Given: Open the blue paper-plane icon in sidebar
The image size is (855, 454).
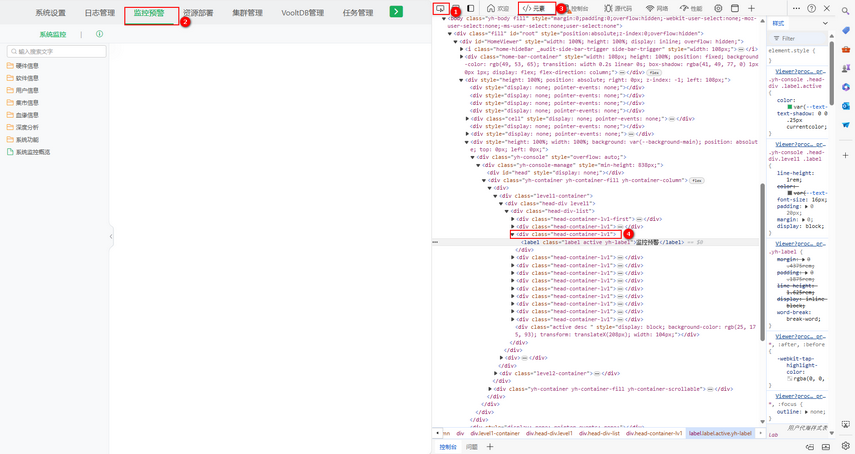Looking at the screenshot, I should (x=846, y=125).
